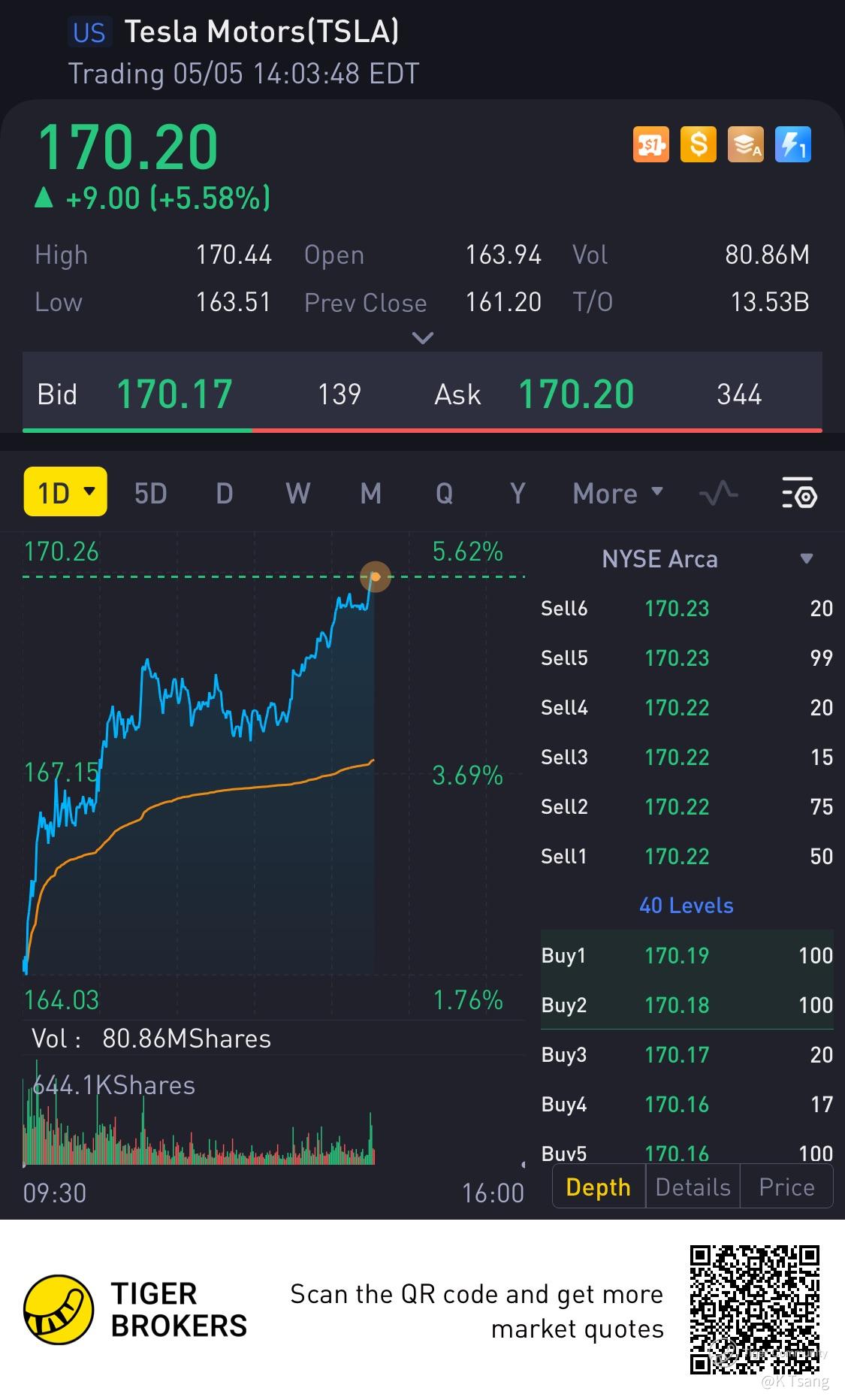
Task: Tap the Tesla Motors(TSLA) title
Action: (x=261, y=32)
